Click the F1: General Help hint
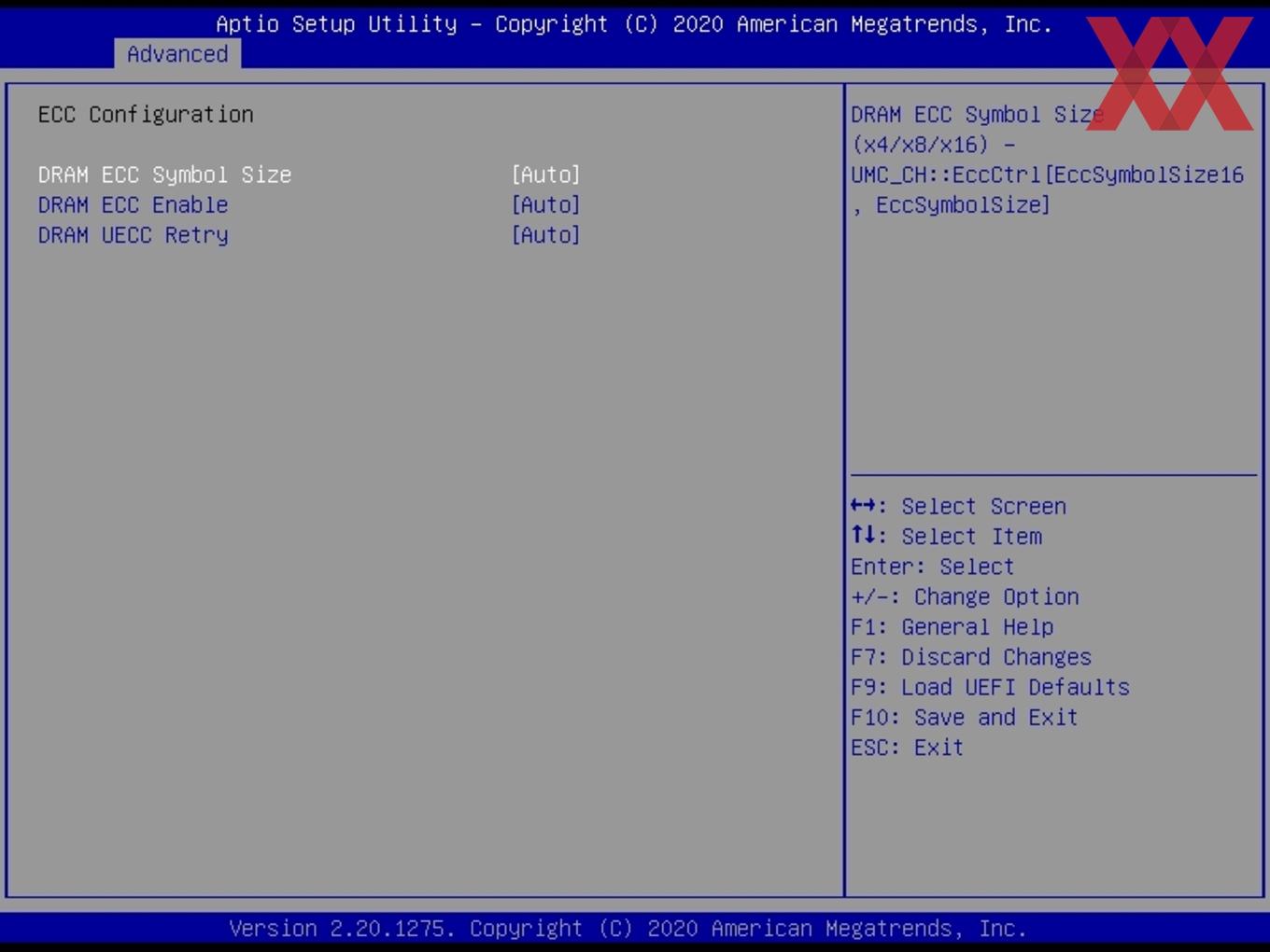The image size is (1270, 952). click(952, 626)
